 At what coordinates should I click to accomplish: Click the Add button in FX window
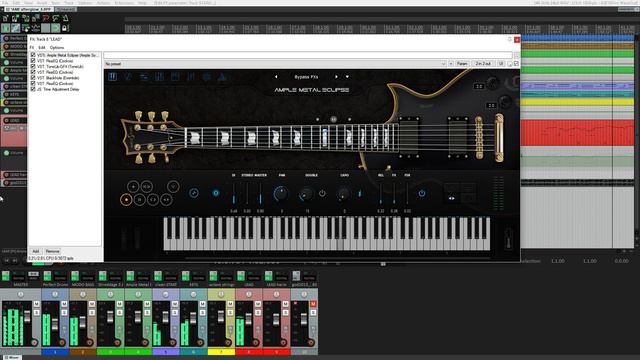click(x=36, y=251)
